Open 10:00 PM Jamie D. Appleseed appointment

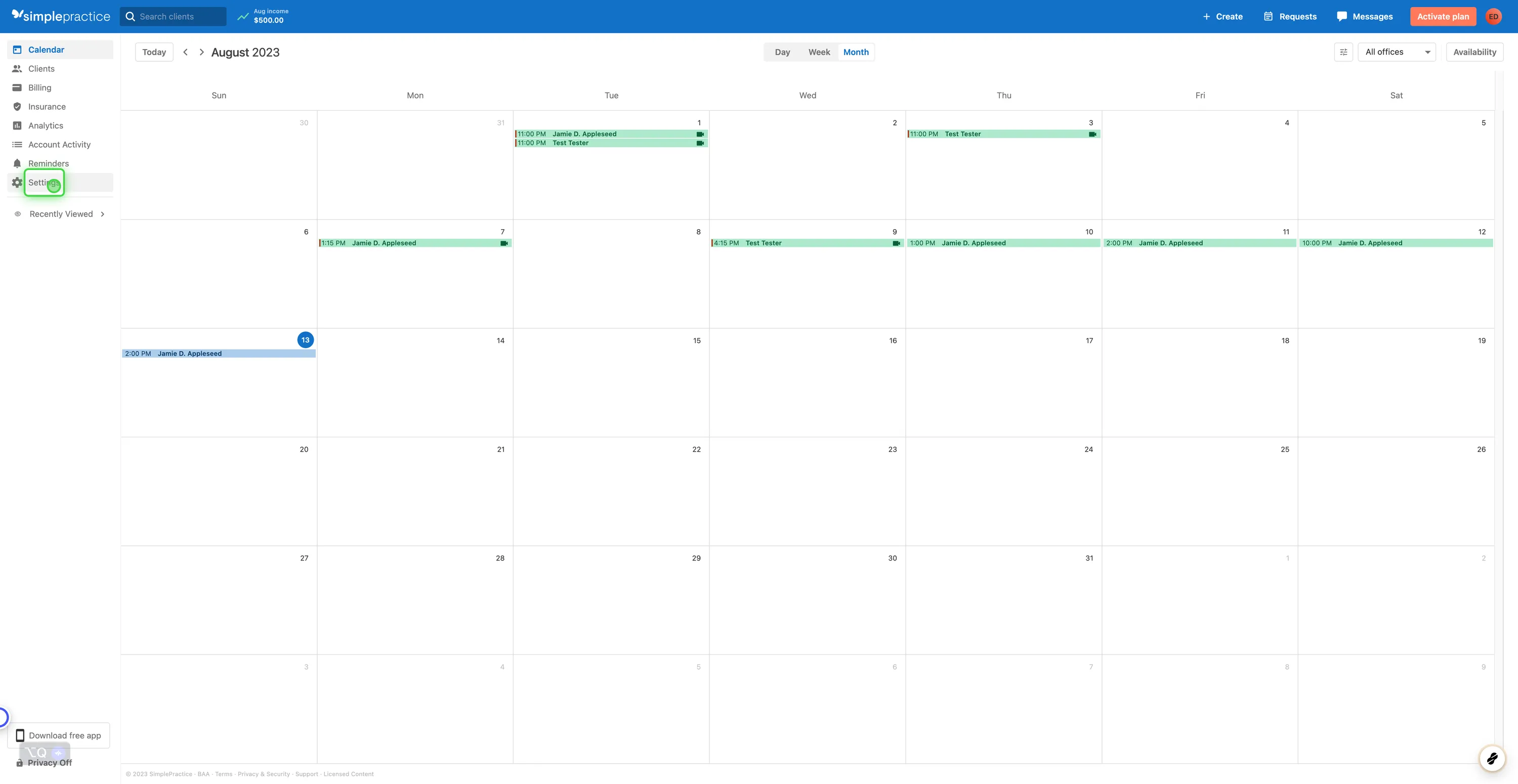coord(1396,243)
